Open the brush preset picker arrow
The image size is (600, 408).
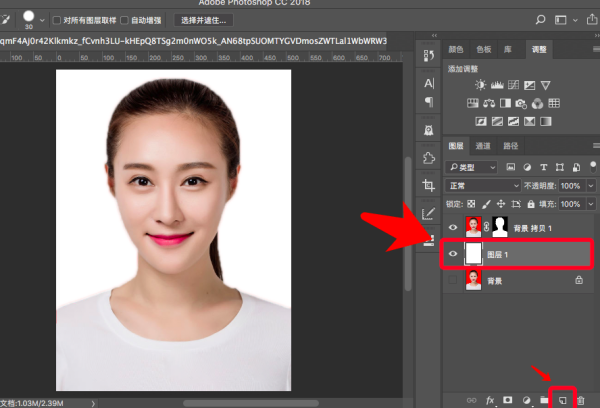point(42,20)
